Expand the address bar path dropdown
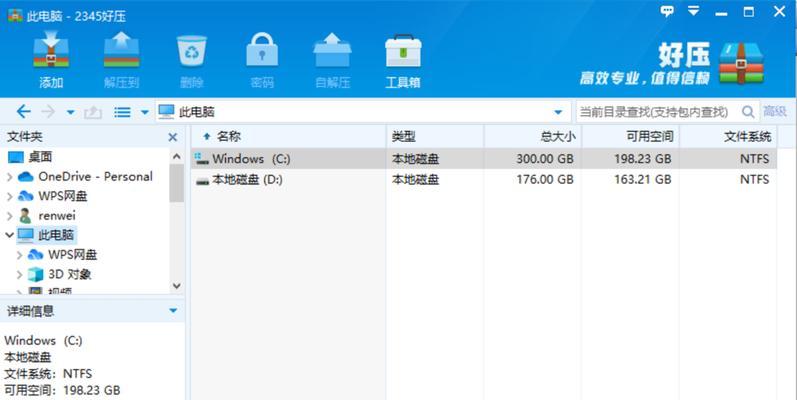 coord(558,112)
